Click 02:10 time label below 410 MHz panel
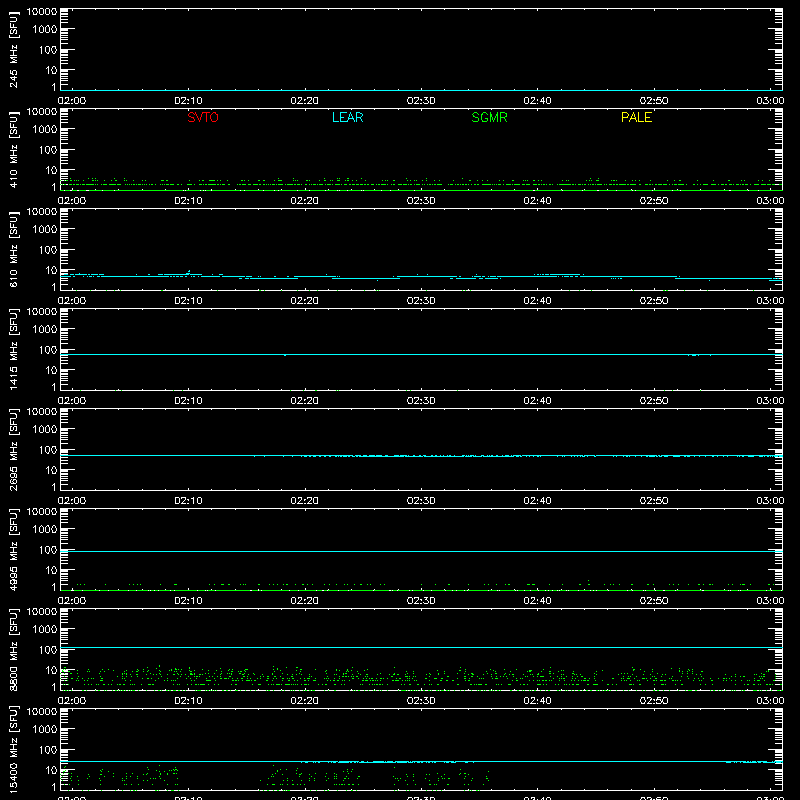Viewport: 800px width, 800px height. 188,201
